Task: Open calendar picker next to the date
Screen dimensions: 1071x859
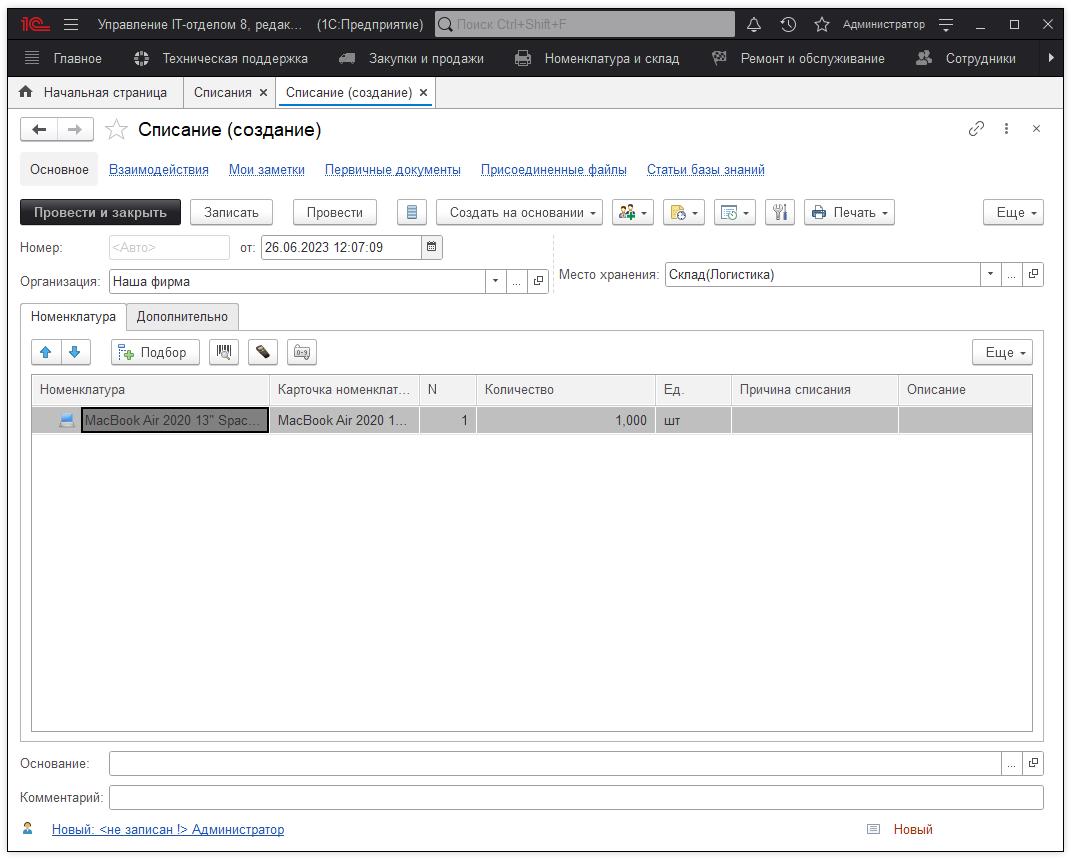Action: [431, 247]
